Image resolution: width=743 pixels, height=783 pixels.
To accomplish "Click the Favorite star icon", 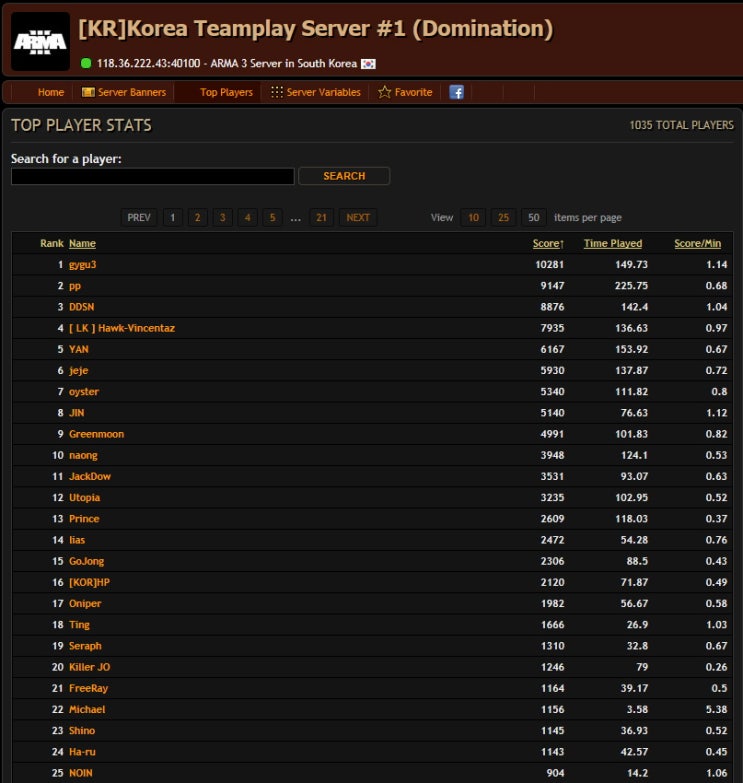I will click(384, 92).
